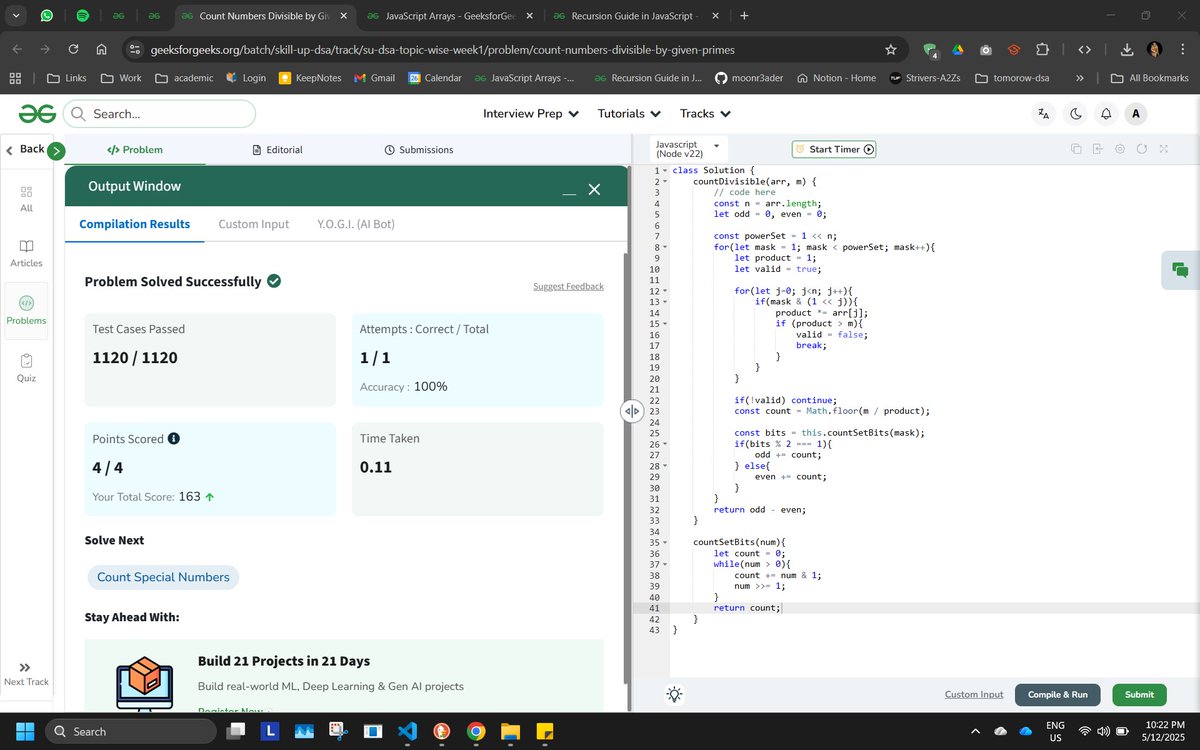Viewport: 1200px width, 750px height.
Task: Click the Points Scored info icon
Action: [x=174, y=439]
